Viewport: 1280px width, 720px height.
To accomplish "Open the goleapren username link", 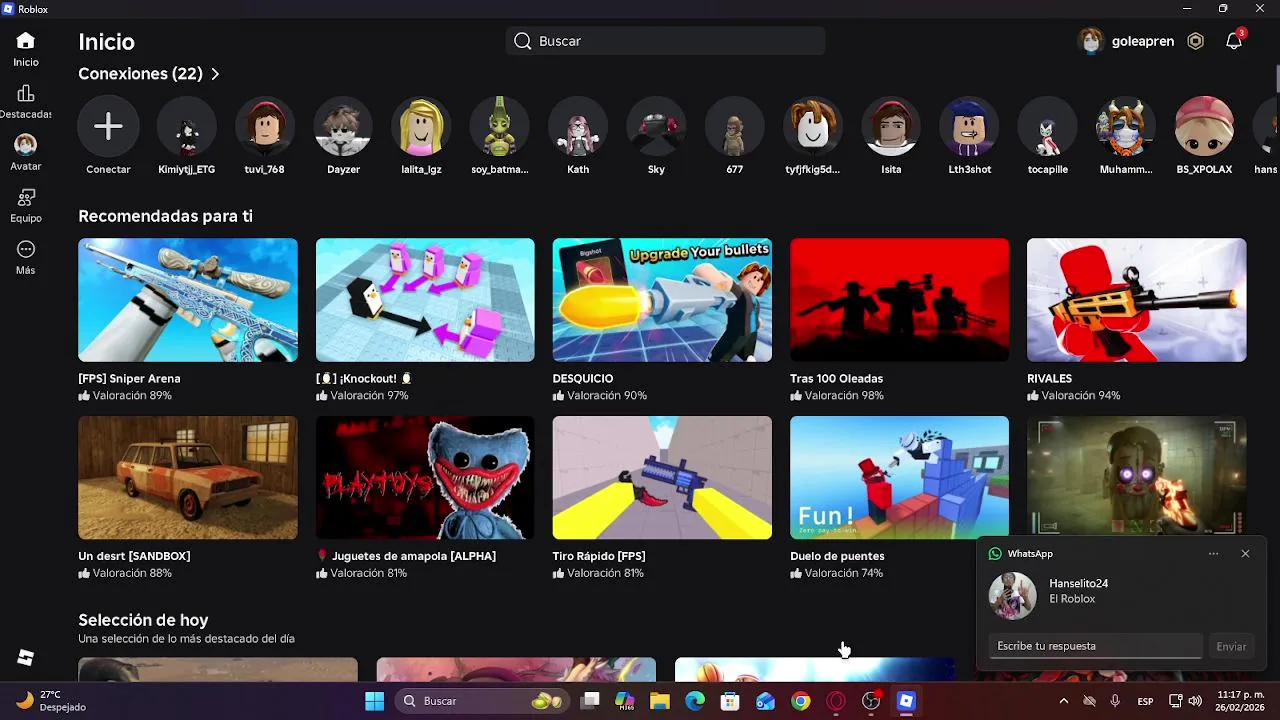I will [1143, 41].
